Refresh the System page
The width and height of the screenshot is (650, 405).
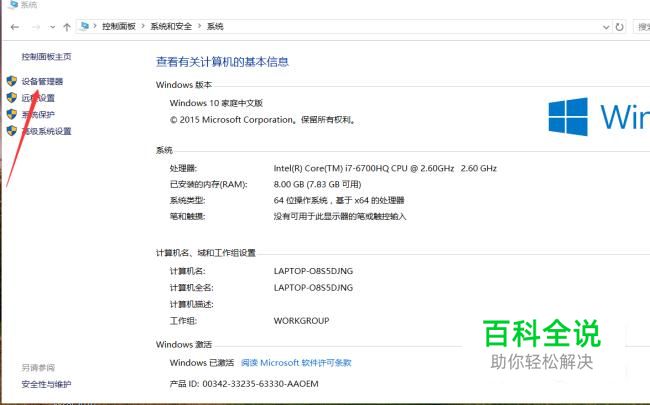619,27
